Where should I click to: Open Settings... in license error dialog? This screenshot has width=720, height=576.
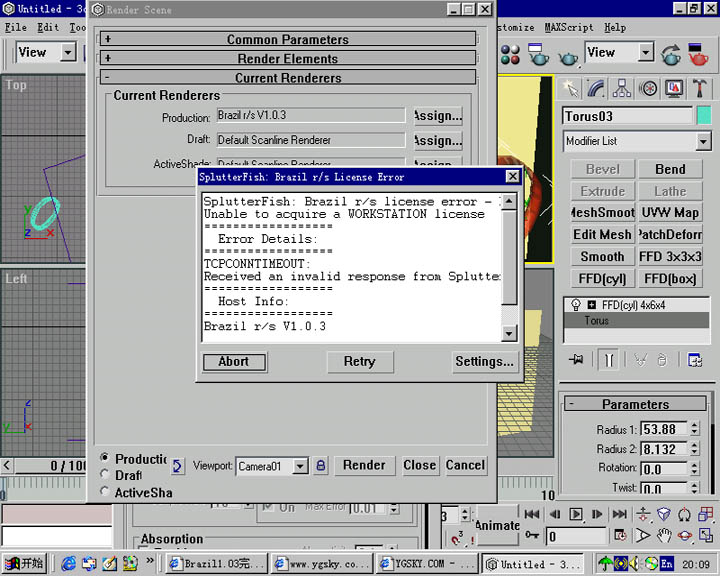485,362
